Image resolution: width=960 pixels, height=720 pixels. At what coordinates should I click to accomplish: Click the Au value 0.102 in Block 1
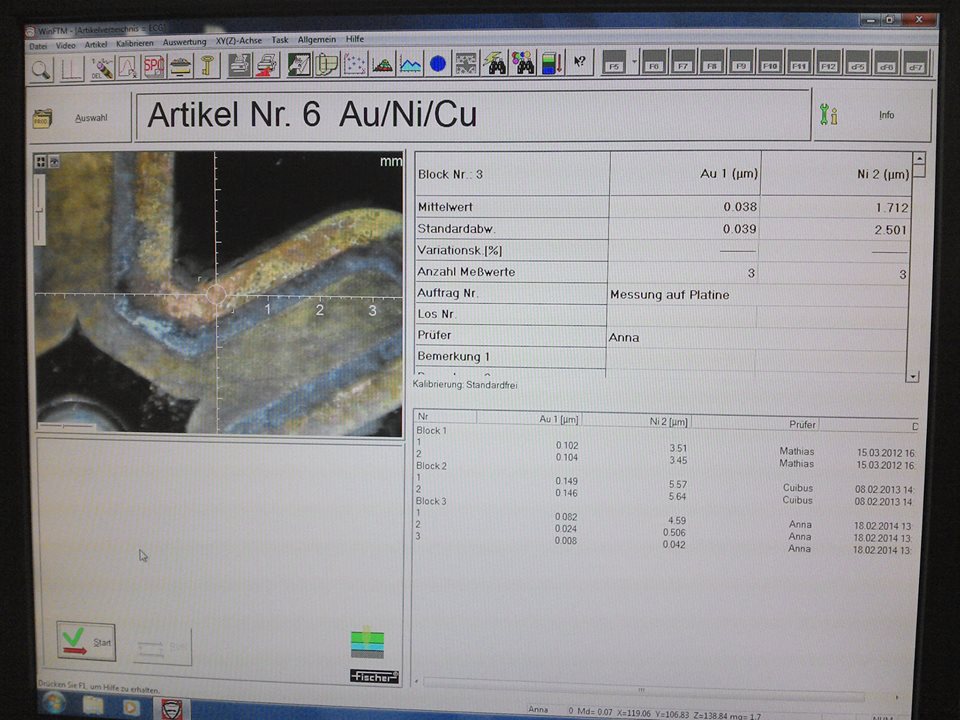pyautogui.click(x=567, y=446)
